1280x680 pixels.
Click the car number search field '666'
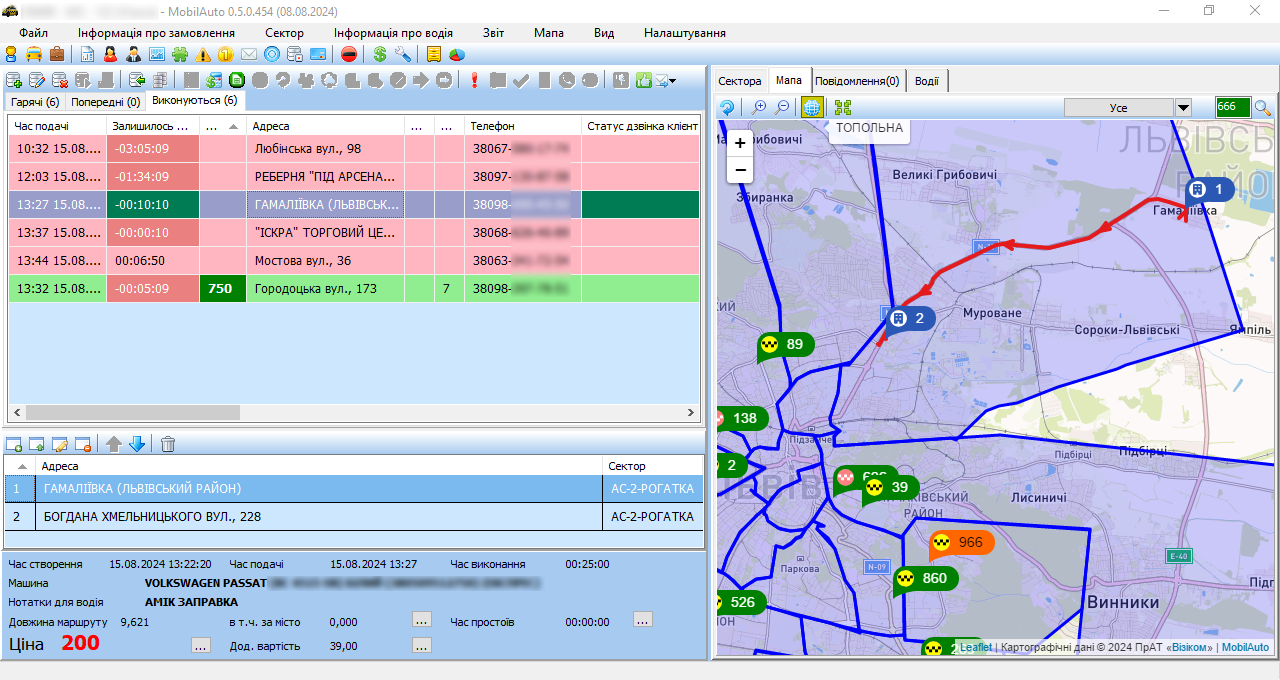point(1232,107)
